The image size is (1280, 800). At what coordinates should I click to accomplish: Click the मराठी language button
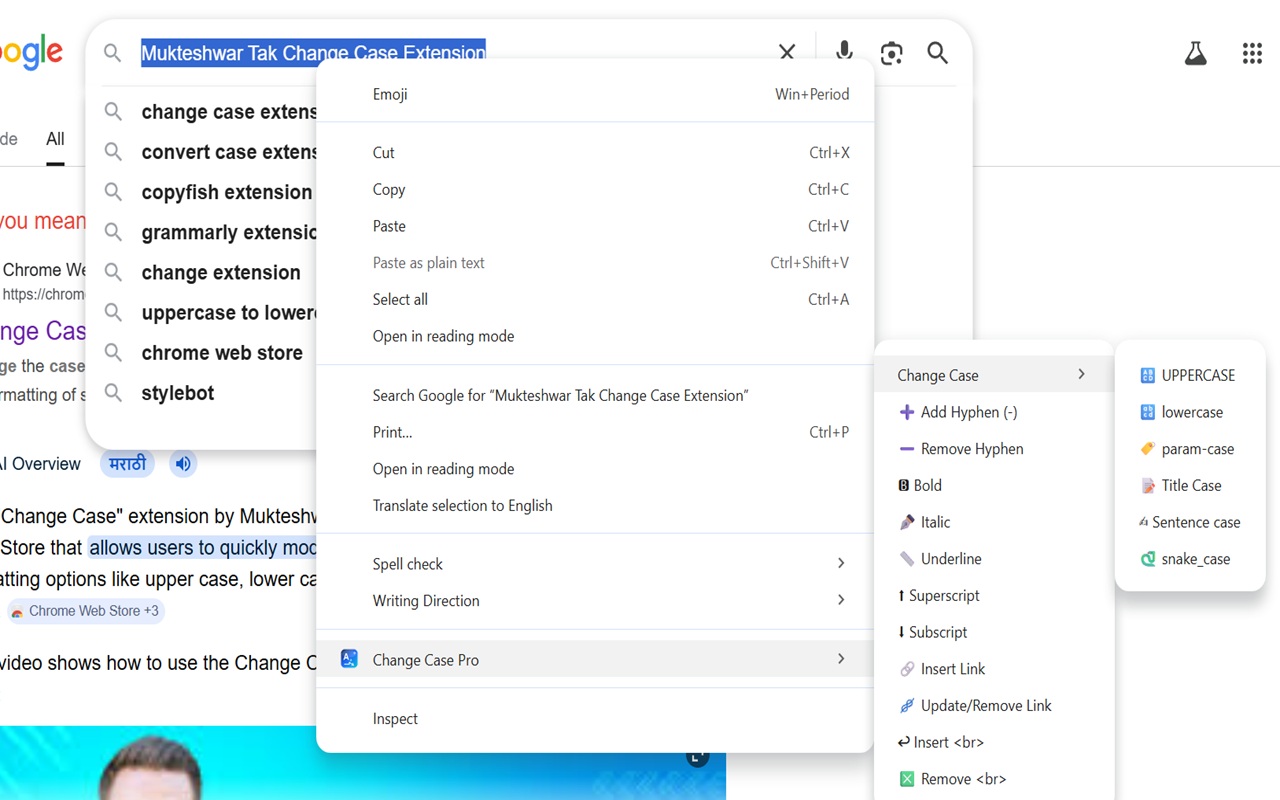127,464
